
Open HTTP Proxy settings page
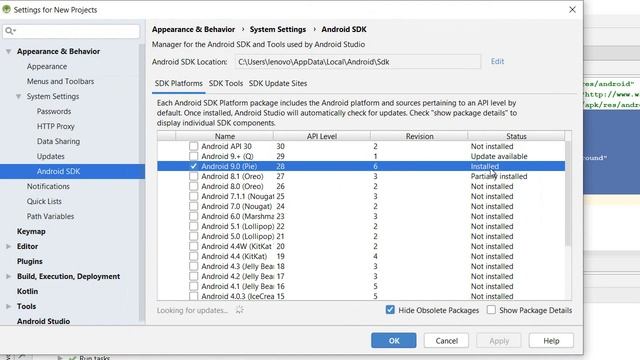[x=56, y=127]
